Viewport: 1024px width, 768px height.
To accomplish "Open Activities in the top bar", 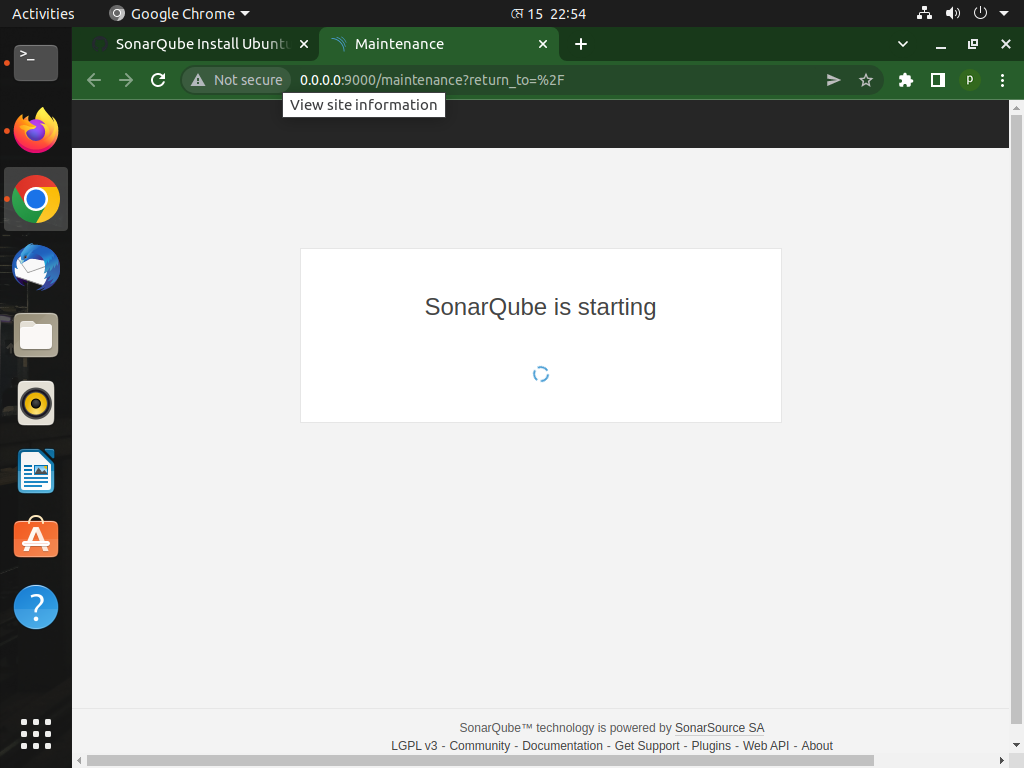I will (40, 13).
